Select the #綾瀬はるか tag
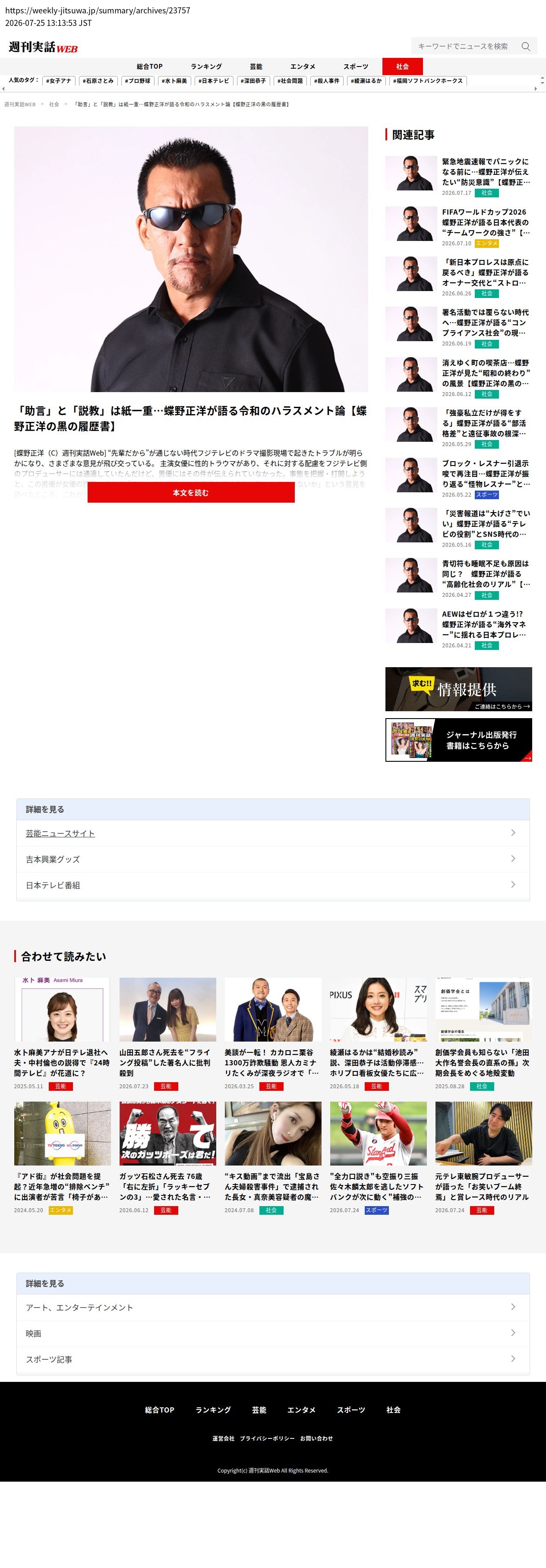 366,81
